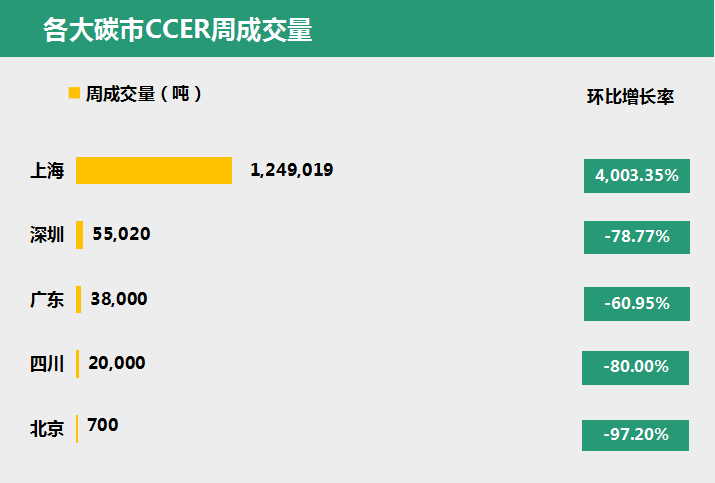
Task: Select the -78.77% growth rate box
Action: (x=637, y=237)
